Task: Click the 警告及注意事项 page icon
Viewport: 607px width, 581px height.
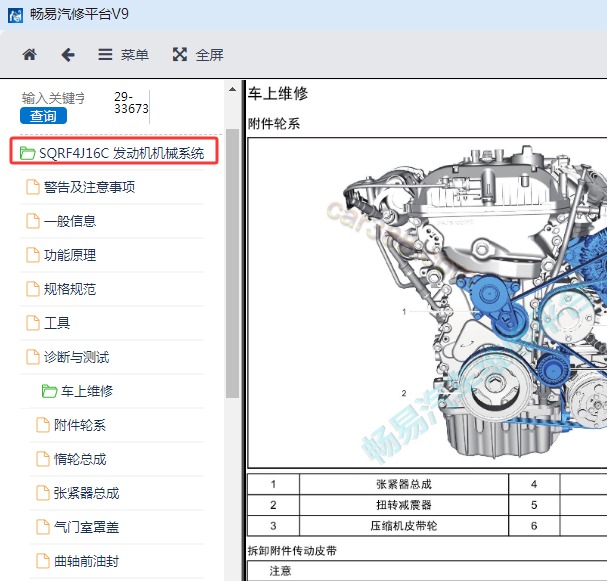Action: 33,187
